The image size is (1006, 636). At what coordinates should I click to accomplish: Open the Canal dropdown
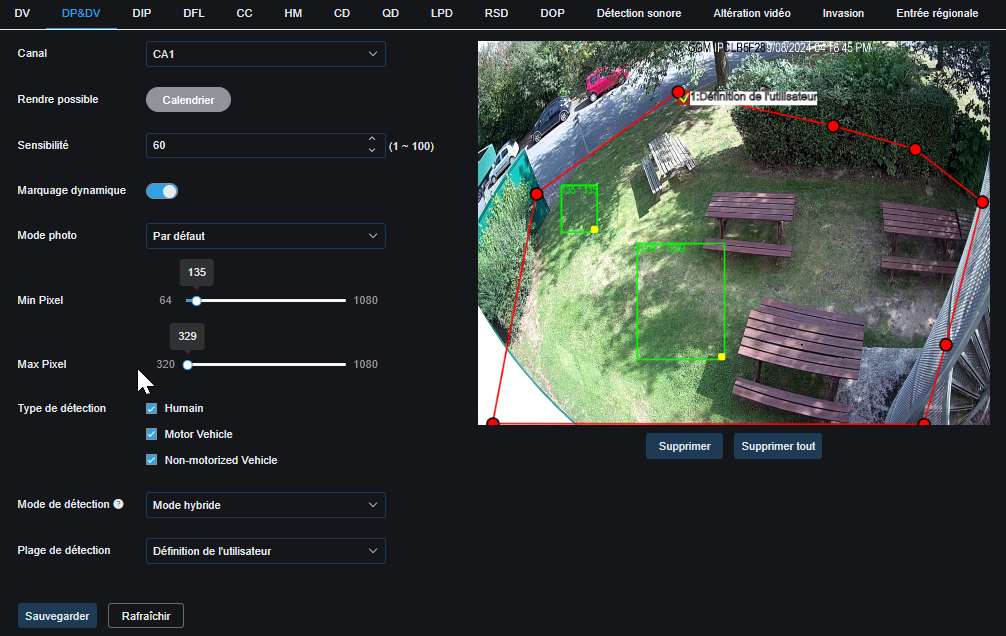pos(265,54)
